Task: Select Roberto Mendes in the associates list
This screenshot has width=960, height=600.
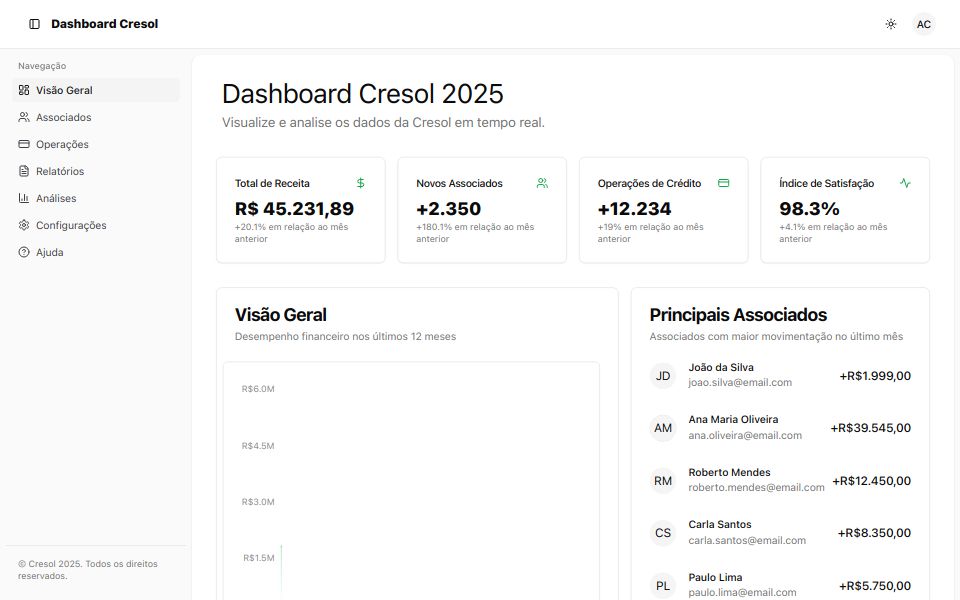Action: (x=729, y=472)
